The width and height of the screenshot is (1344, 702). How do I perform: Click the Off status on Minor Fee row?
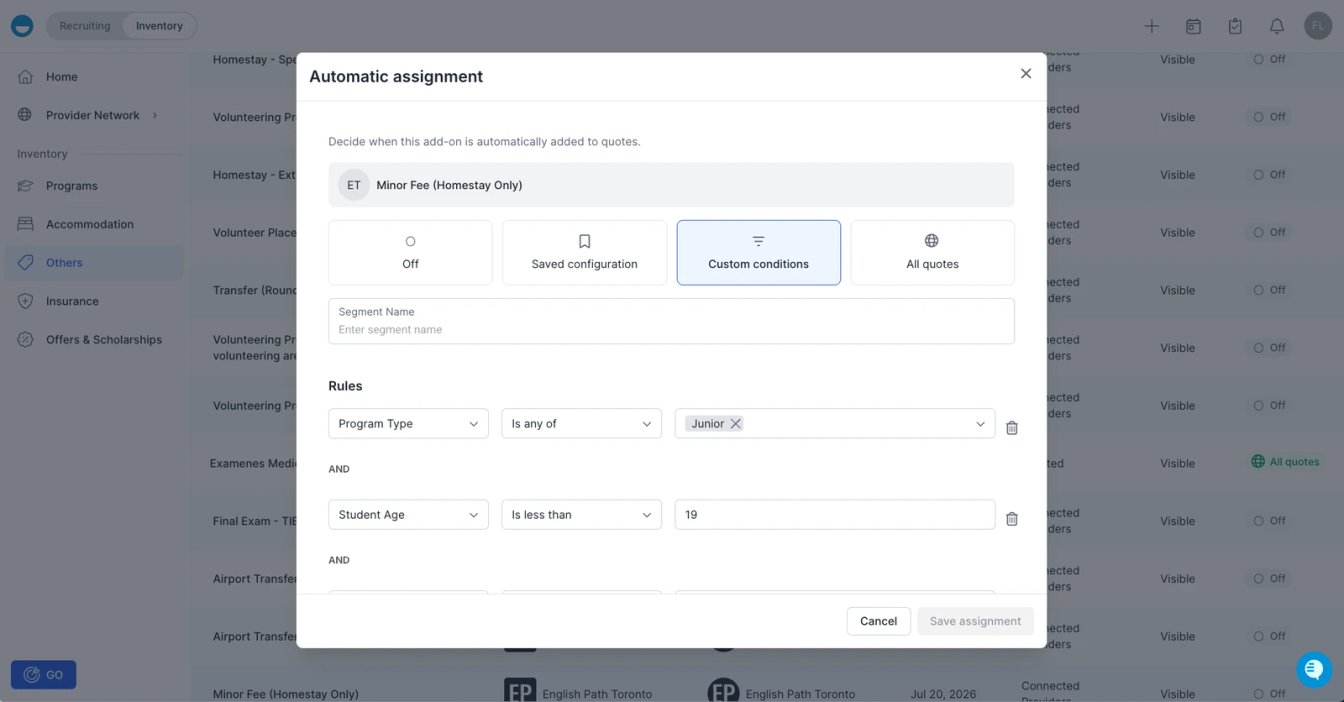point(1269,693)
